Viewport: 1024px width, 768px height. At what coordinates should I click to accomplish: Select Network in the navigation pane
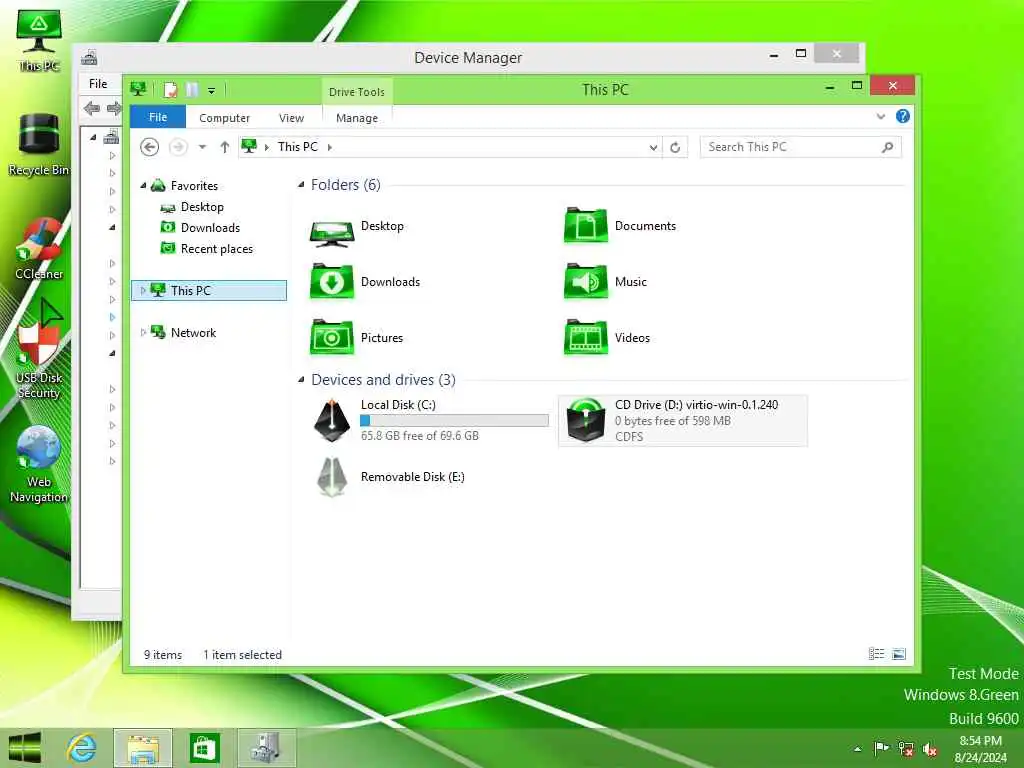[x=193, y=332]
